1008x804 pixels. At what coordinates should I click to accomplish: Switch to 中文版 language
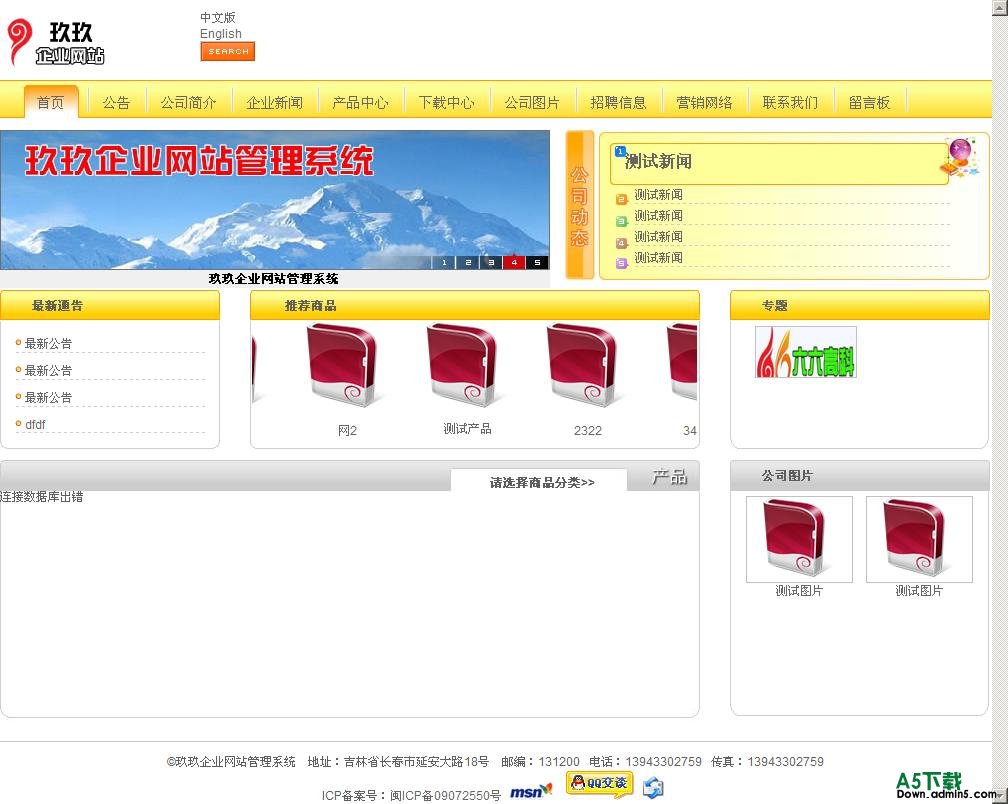click(x=217, y=17)
